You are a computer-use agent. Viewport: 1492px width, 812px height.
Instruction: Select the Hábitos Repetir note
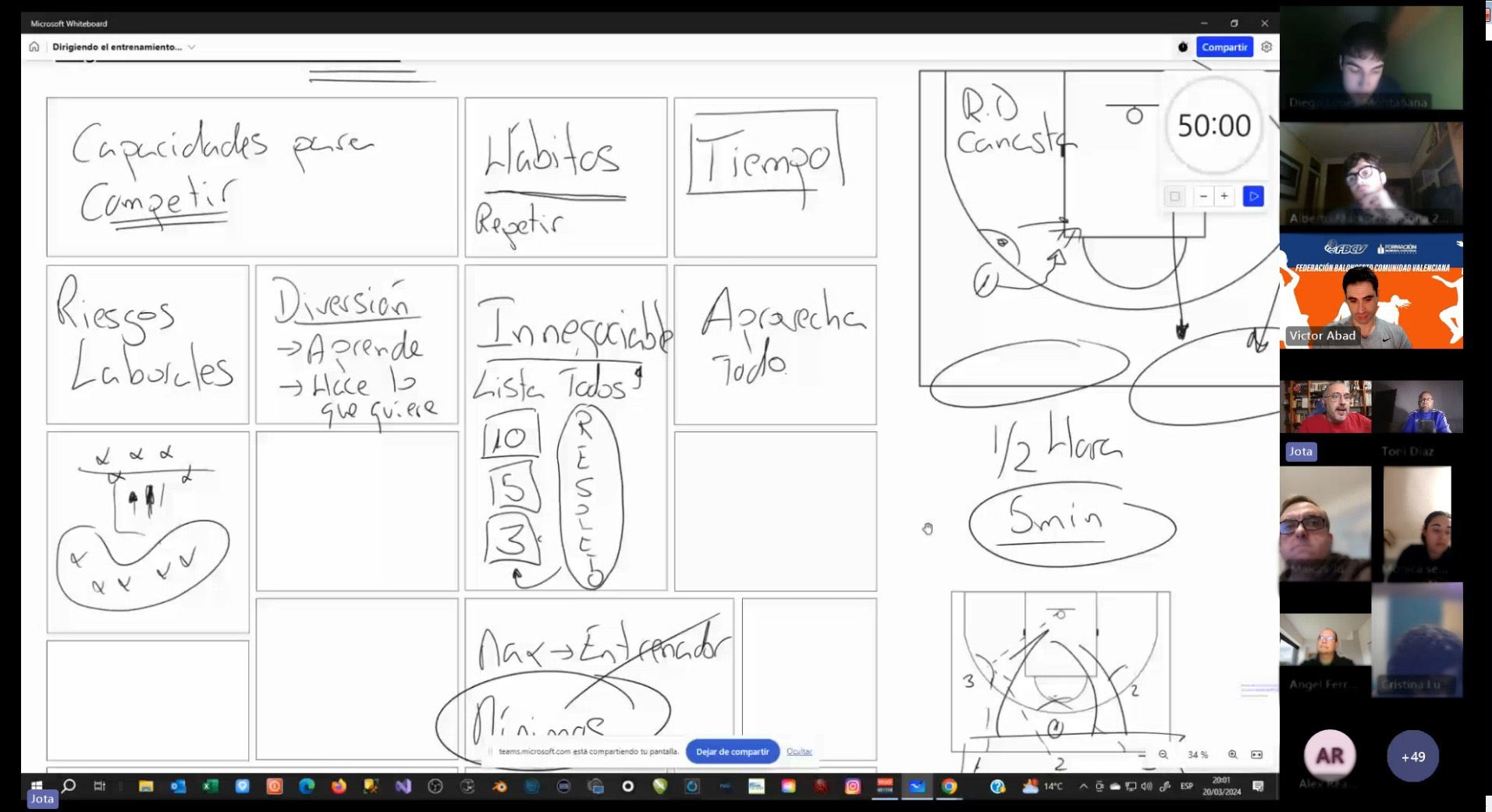coord(567,177)
